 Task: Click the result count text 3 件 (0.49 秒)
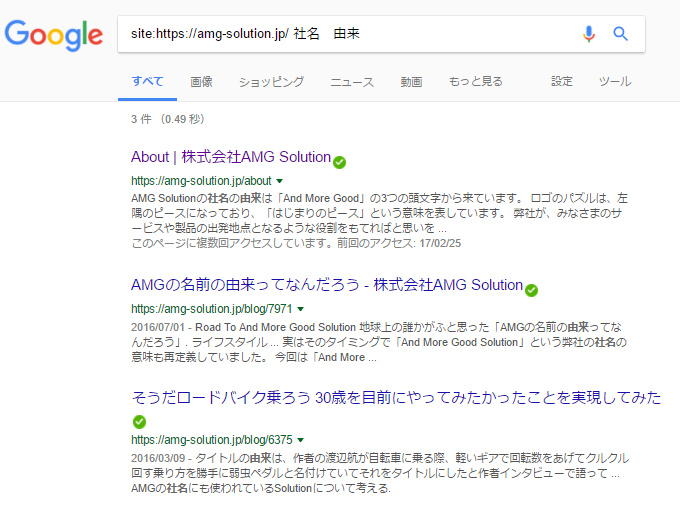(167, 119)
